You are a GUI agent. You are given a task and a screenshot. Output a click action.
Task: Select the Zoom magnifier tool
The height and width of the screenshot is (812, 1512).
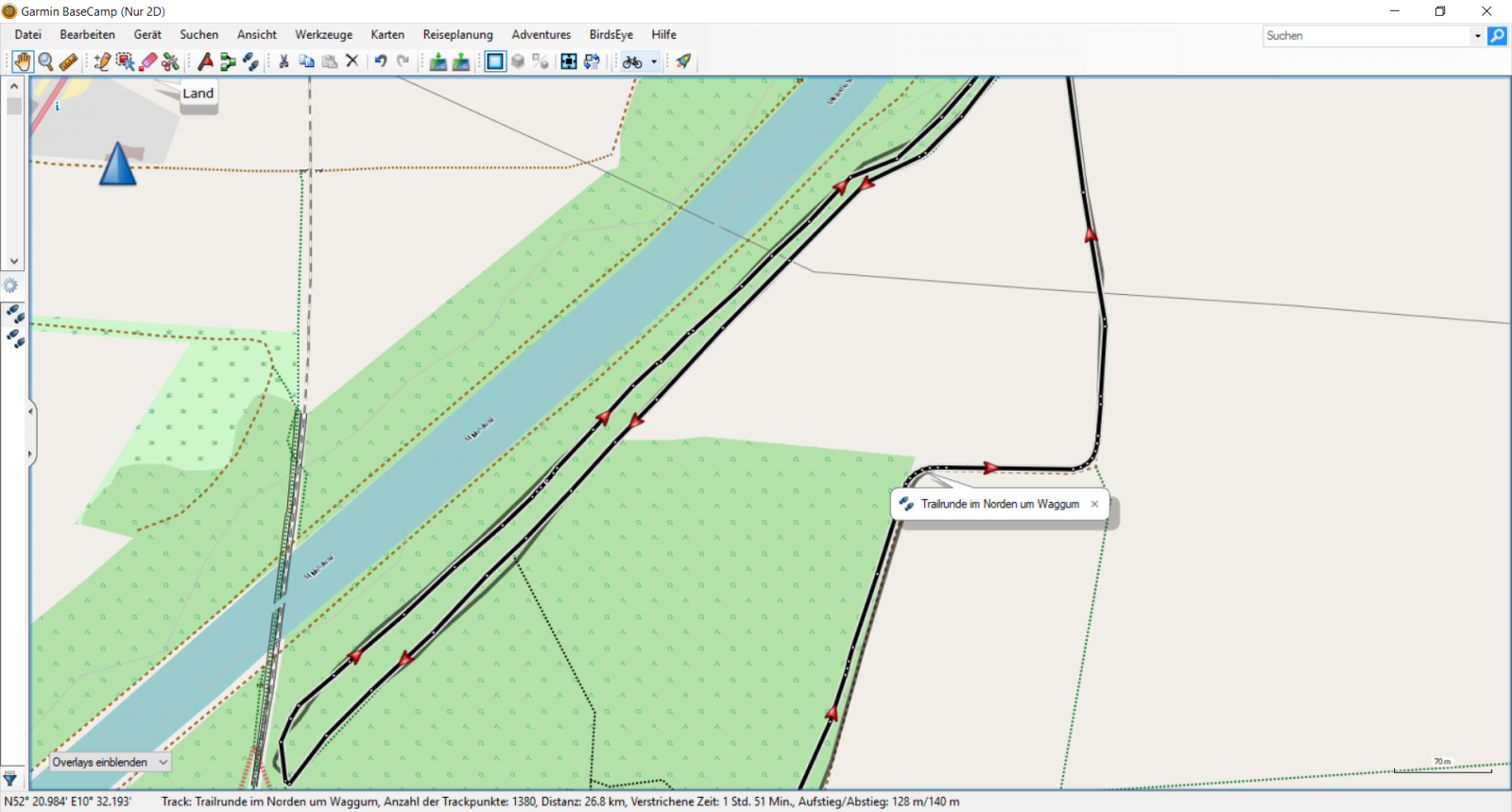(x=45, y=61)
